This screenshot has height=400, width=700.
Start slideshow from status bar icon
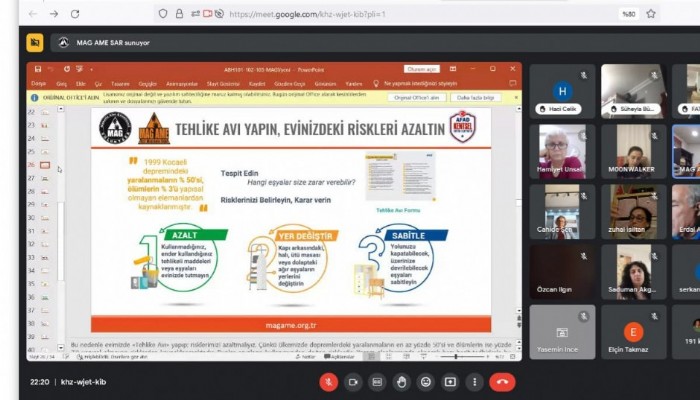(x=423, y=357)
